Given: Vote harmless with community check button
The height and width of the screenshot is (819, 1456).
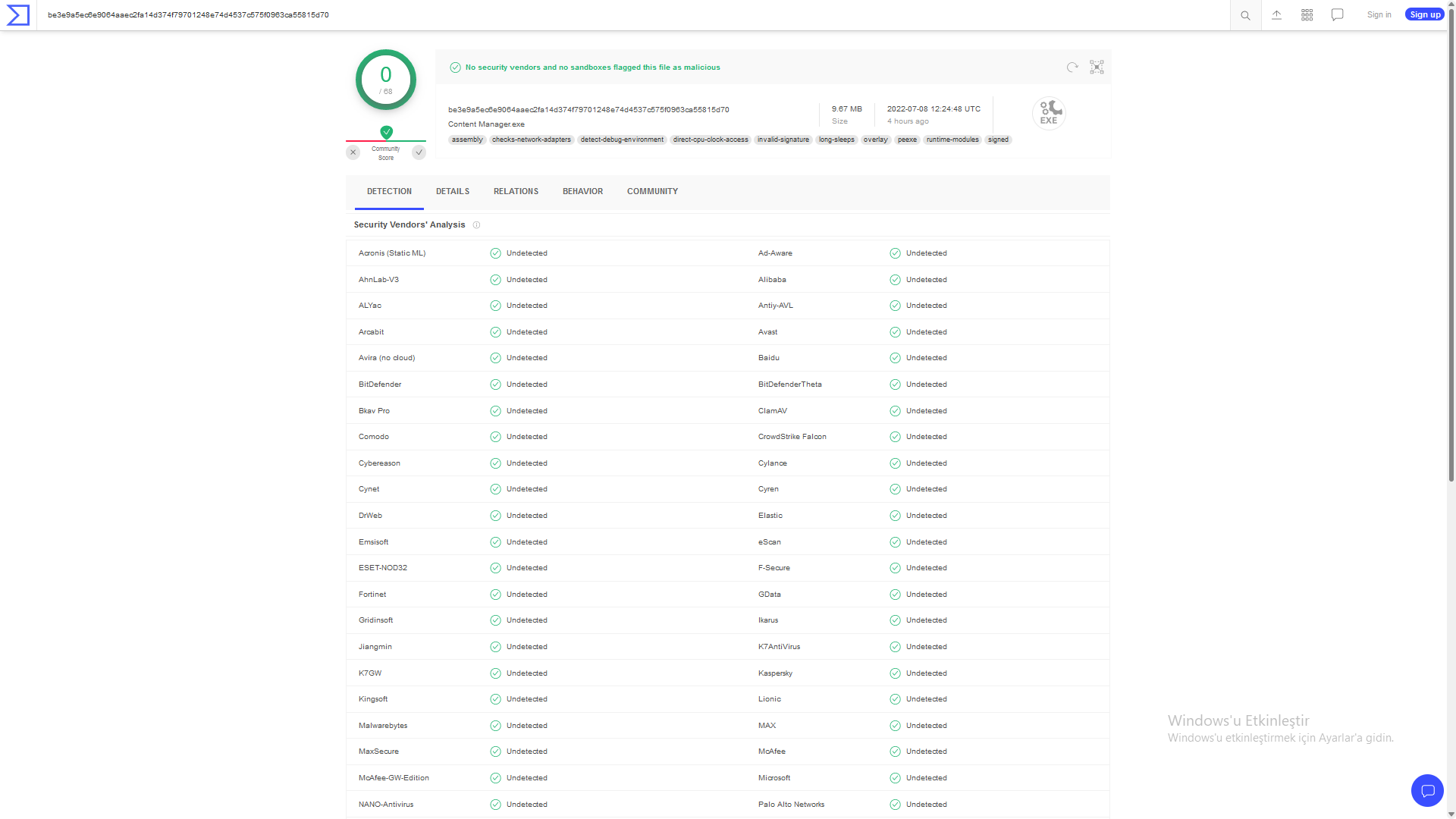Looking at the screenshot, I should 419,152.
